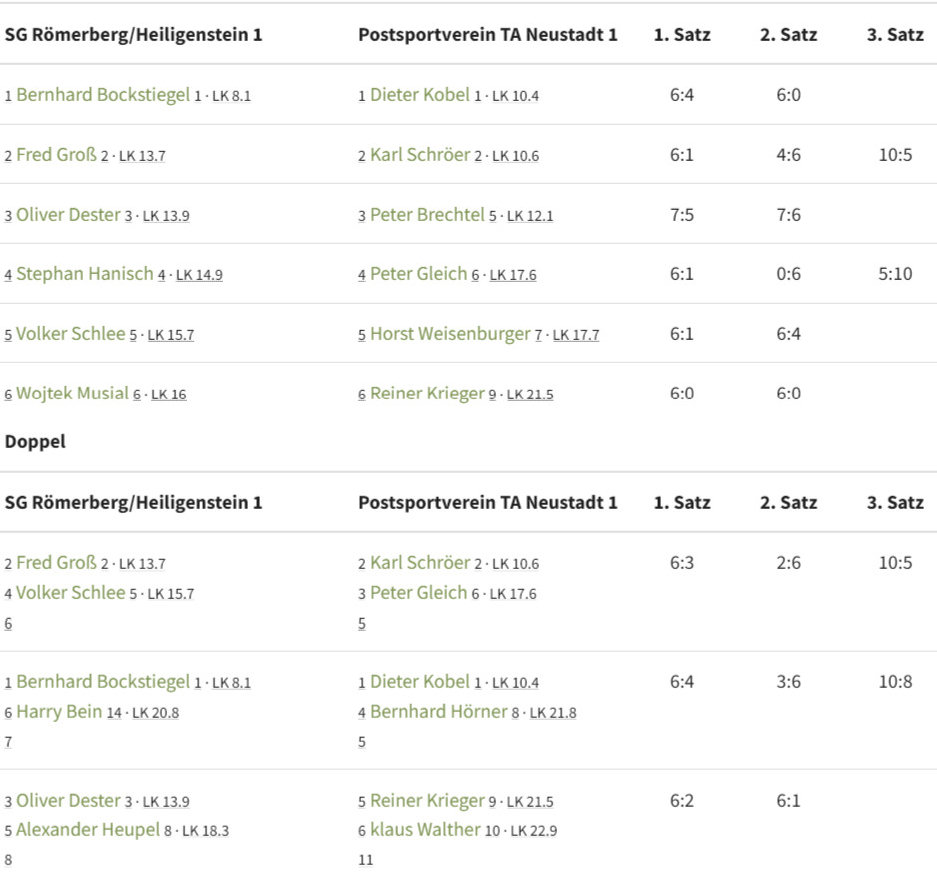The image size is (937, 883).
Task: Click Reiner Krieger in the singles table
Action: pyautogui.click(x=427, y=393)
